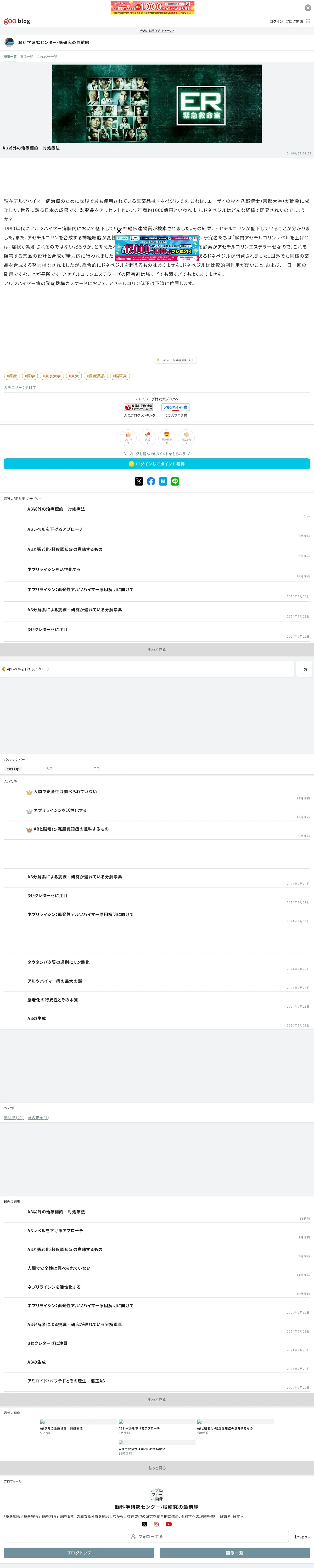Select the #東京大学 hashtag

click(x=52, y=376)
